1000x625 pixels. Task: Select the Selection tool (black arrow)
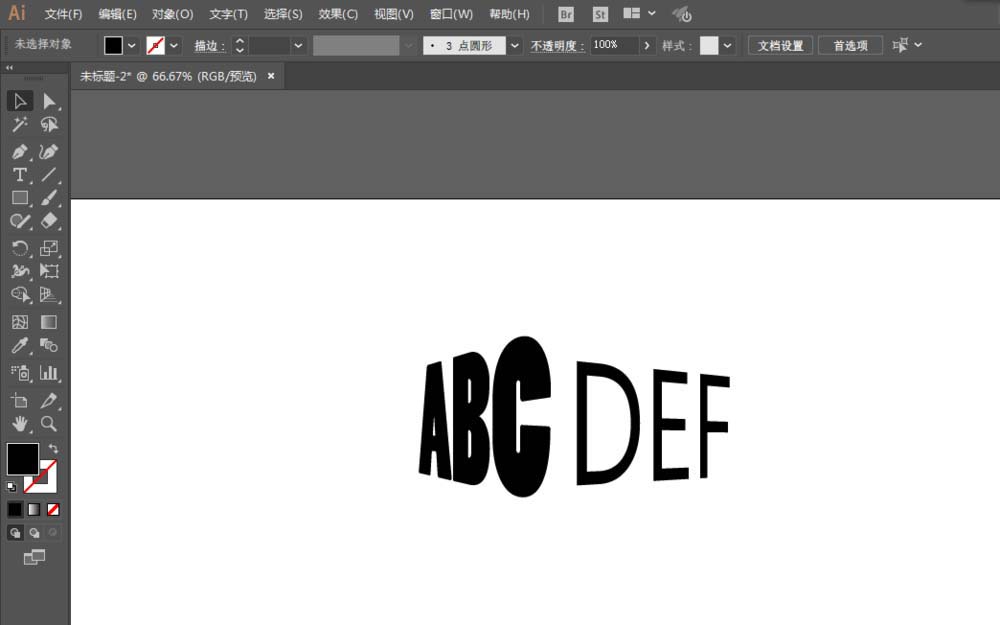click(x=20, y=101)
